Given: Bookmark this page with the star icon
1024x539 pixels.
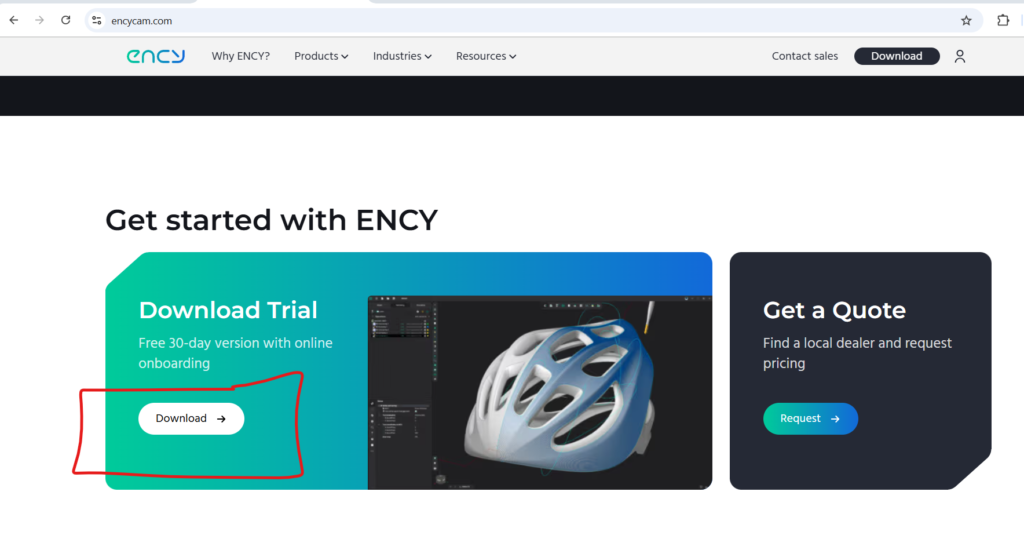Looking at the screenshot, I should [966, 21].
